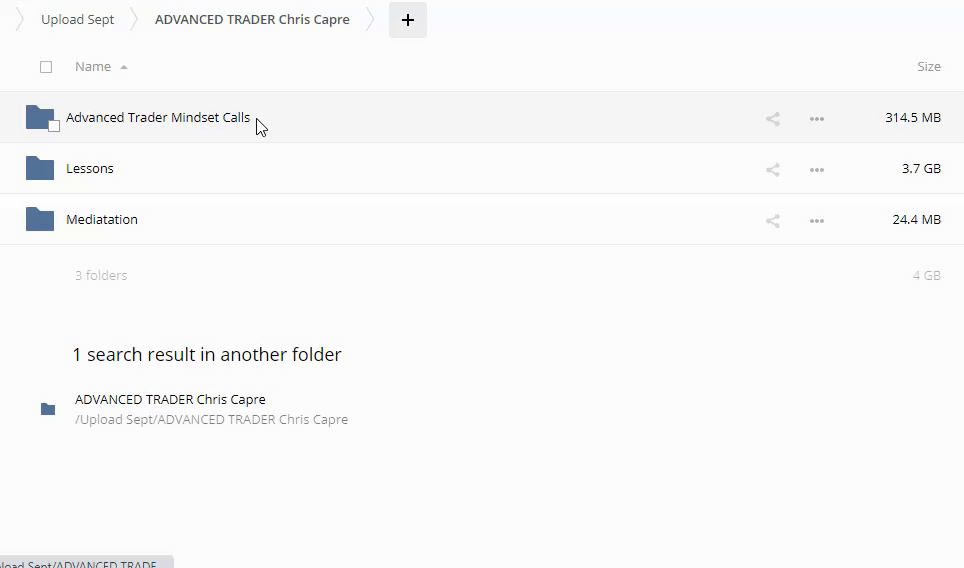Check the Advanced Trader Mindset Calls checkbox
The width and height of the screenshot is (964, 568).
coord(54,126)
